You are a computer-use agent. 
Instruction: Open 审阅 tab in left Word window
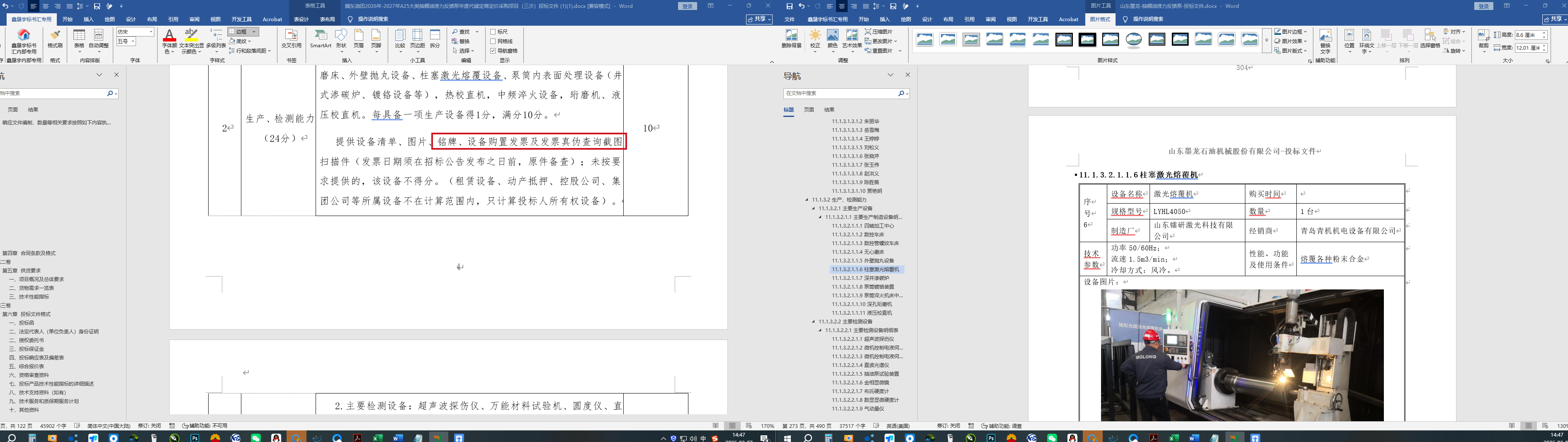click(x=194, y=19)
